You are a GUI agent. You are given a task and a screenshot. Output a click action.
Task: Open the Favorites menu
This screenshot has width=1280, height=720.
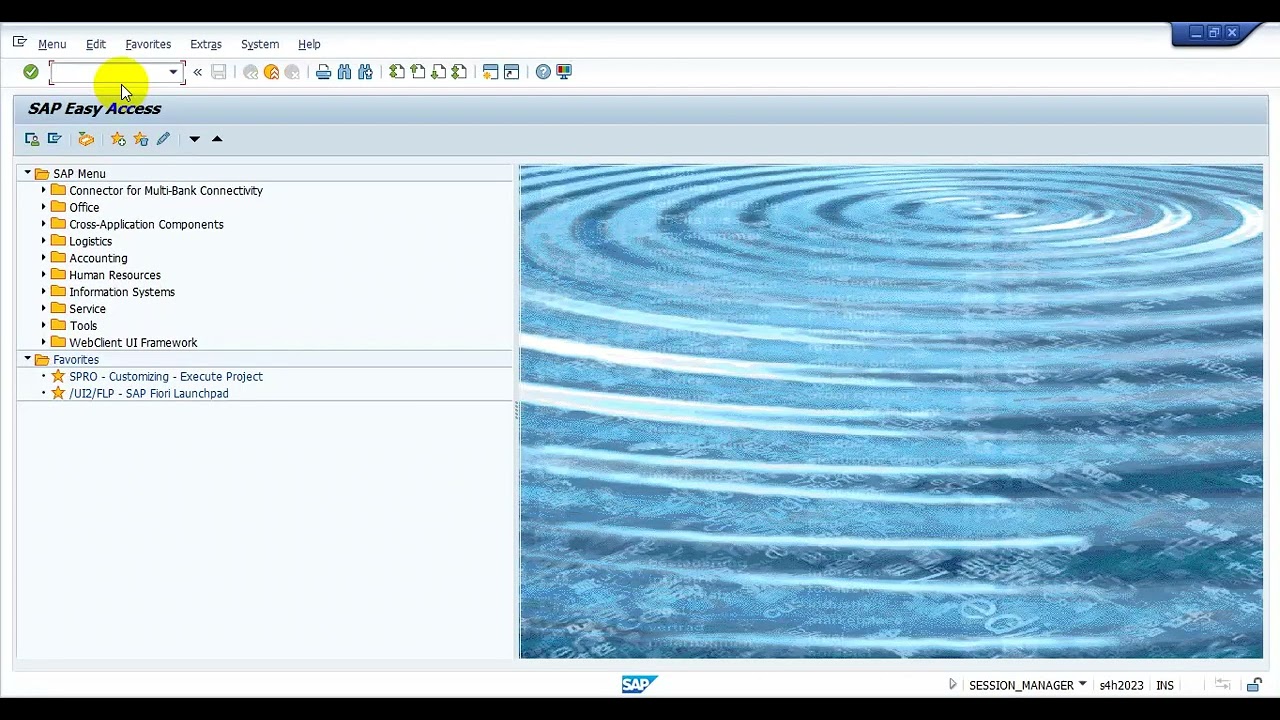(148, 44)
